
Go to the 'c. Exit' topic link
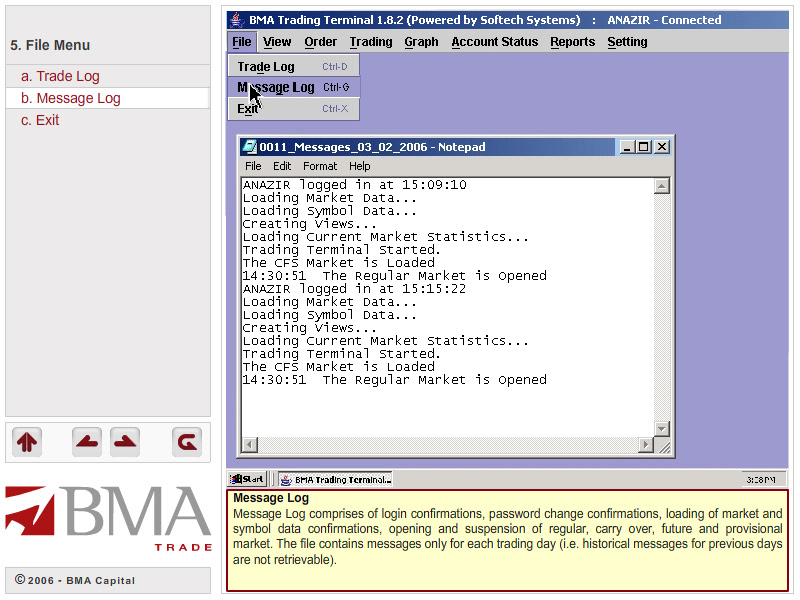[x=40, y=120]
